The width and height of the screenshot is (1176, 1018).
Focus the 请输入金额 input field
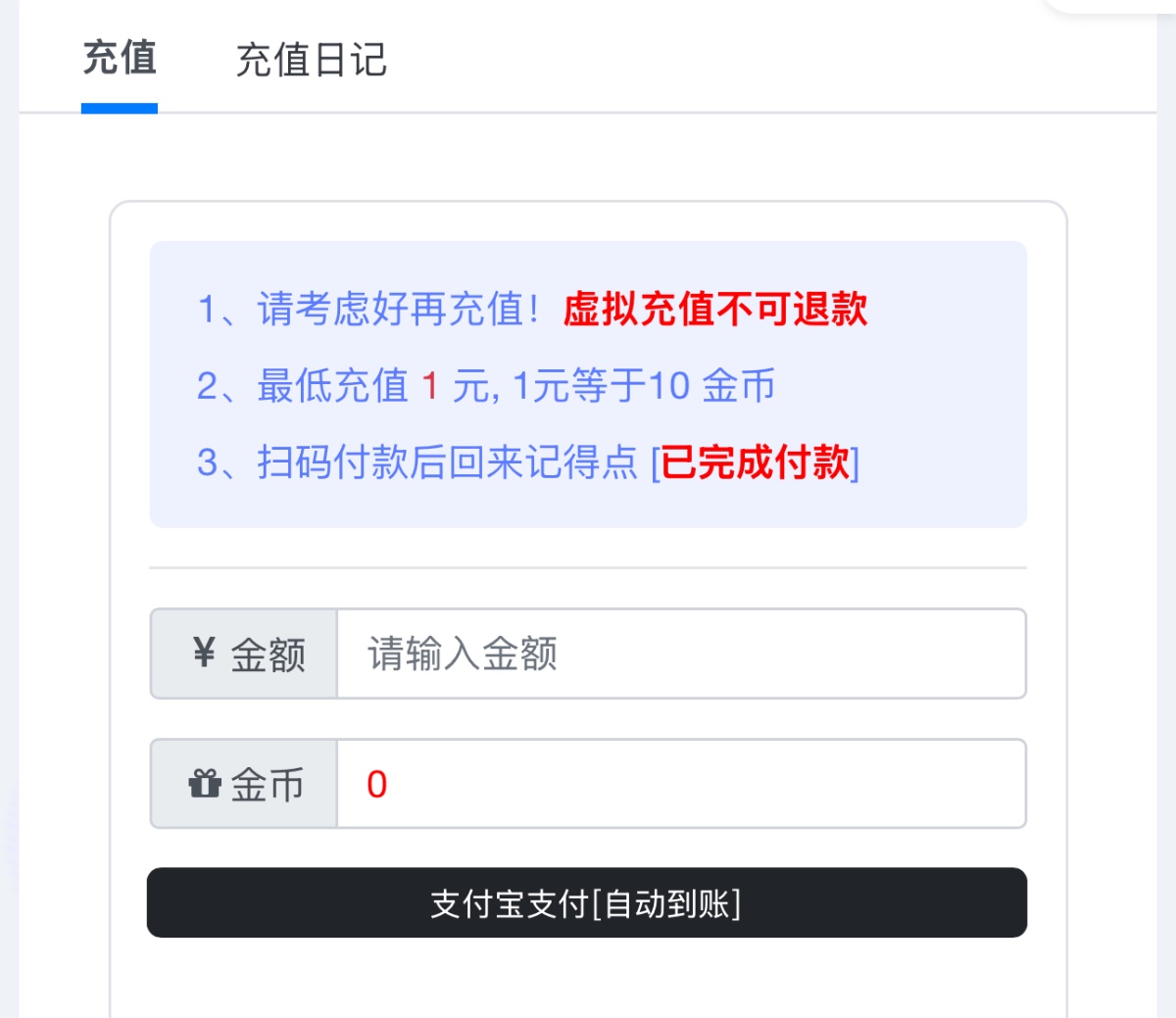pyautogui.click(x=681, y=654)
